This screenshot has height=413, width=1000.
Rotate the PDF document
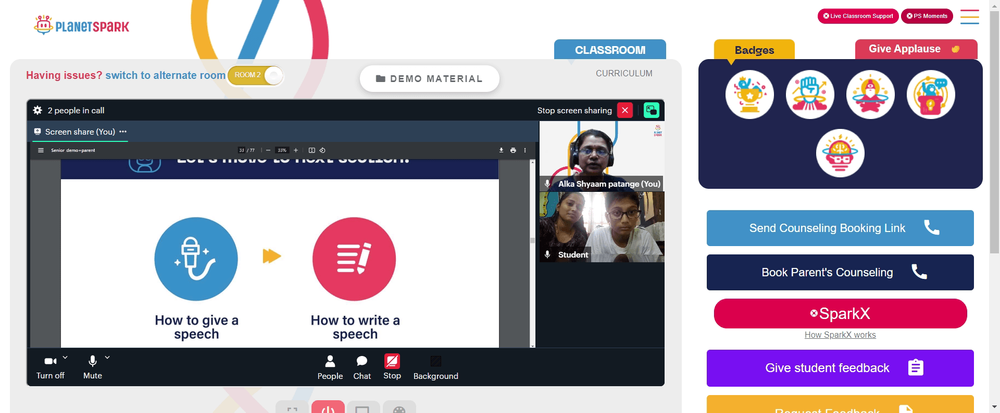[323, 150]
